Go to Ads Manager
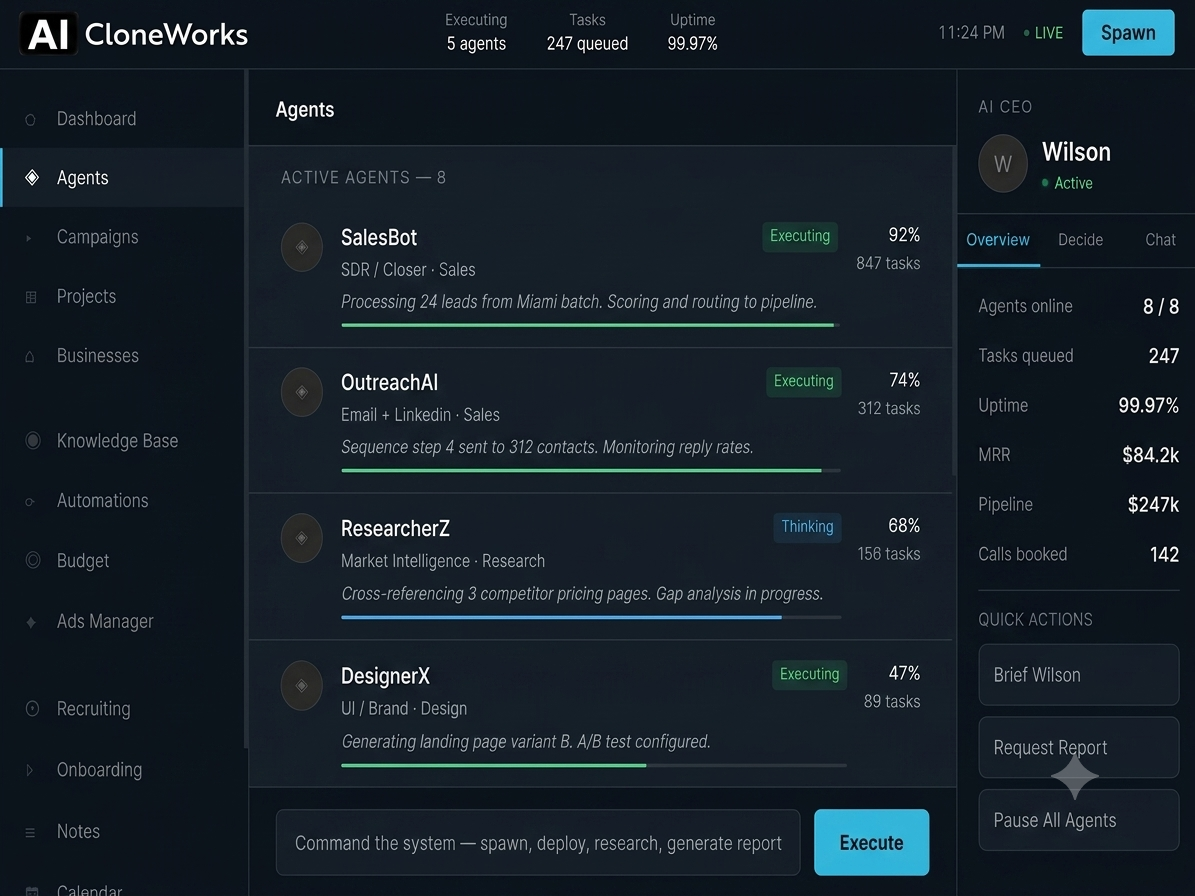 122,622
